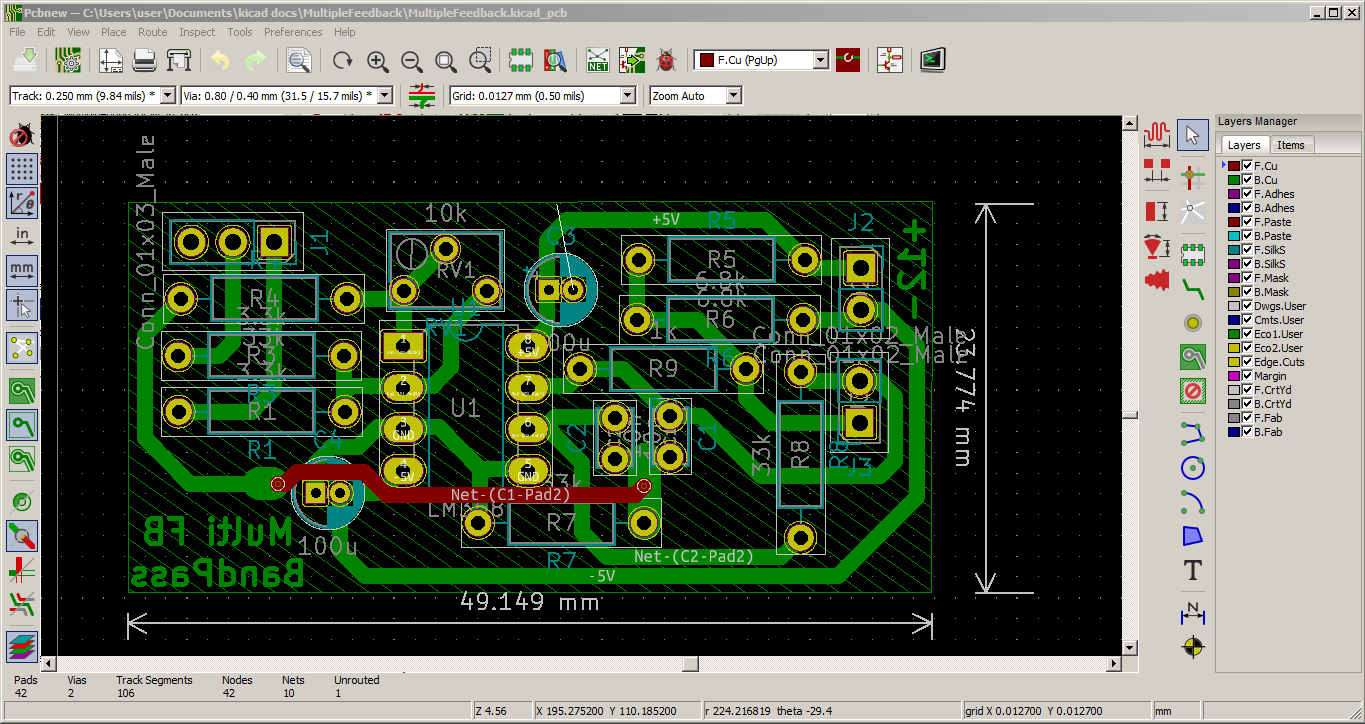1365x724 pixels.
Task: Disable the Edge.Cuts layer checkbox
Action: point(1247,362)
